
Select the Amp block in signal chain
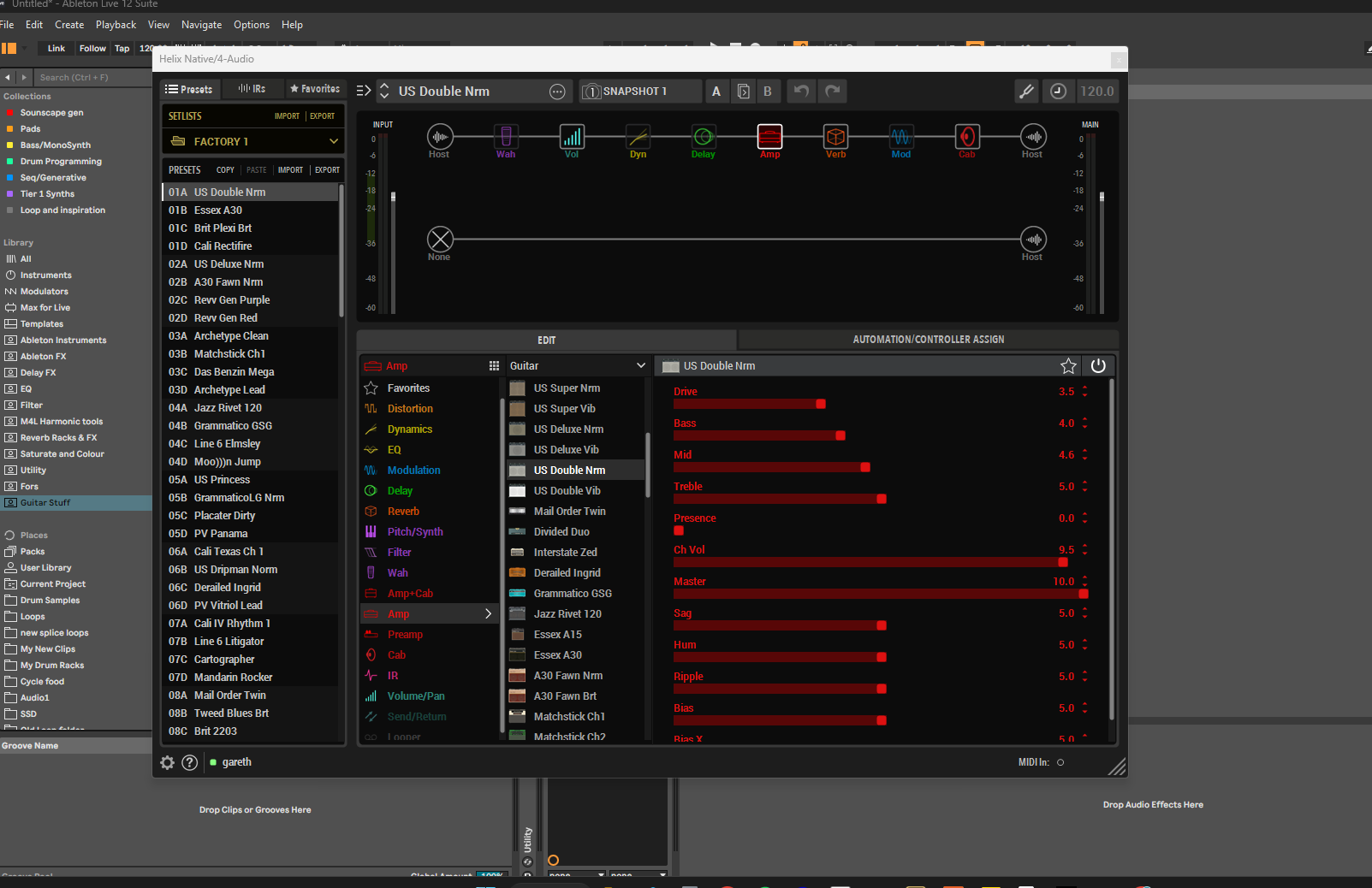tap(769, 136)
